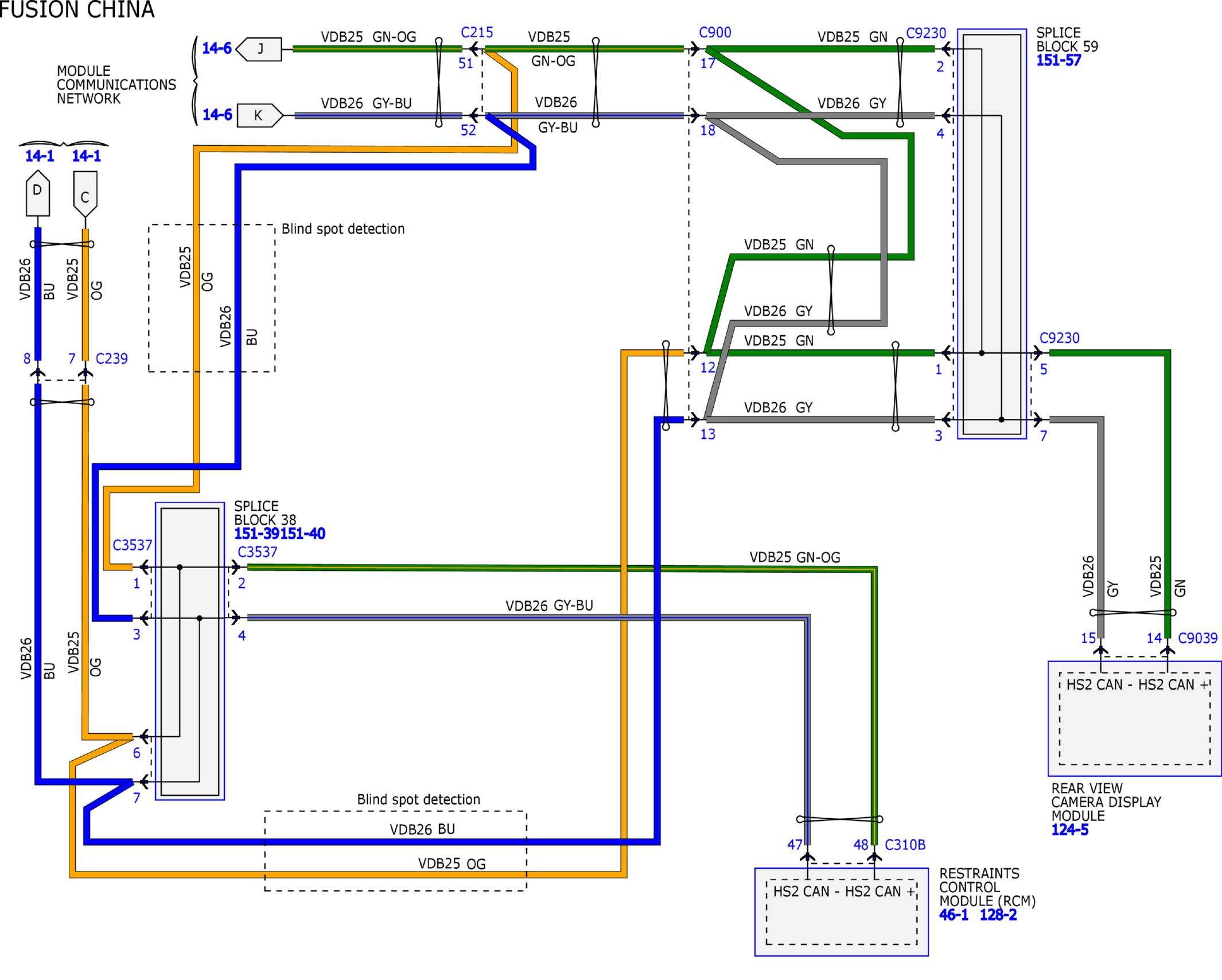1222x980 pixels.
Task: Select the VDB26 BU blind spot wire label
Action: pos(422,830)
